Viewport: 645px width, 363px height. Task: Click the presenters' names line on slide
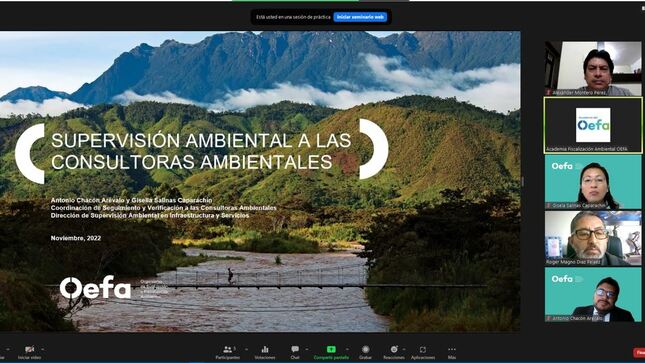[x=131, y=200]
